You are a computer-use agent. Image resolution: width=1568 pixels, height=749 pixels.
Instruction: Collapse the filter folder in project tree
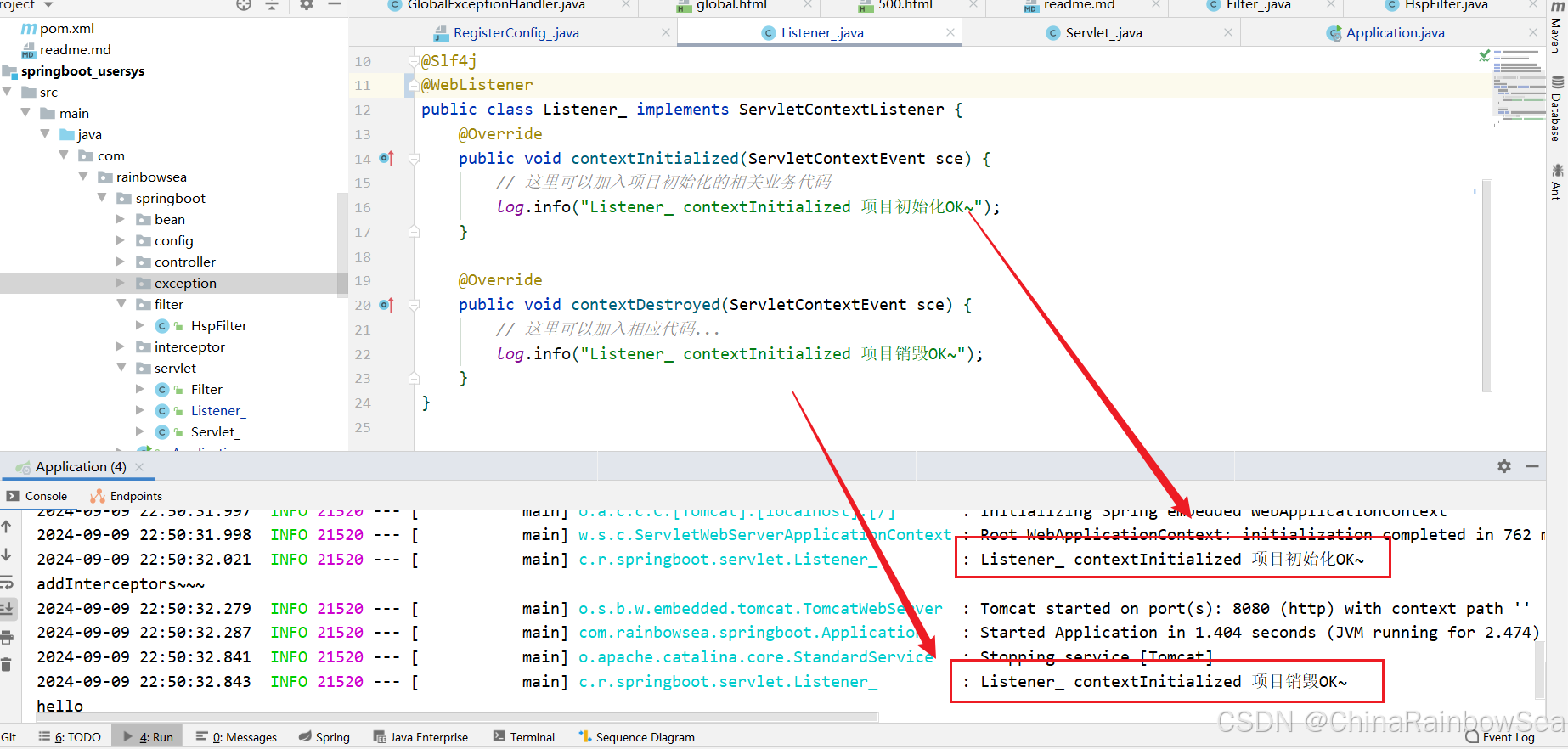121,304
